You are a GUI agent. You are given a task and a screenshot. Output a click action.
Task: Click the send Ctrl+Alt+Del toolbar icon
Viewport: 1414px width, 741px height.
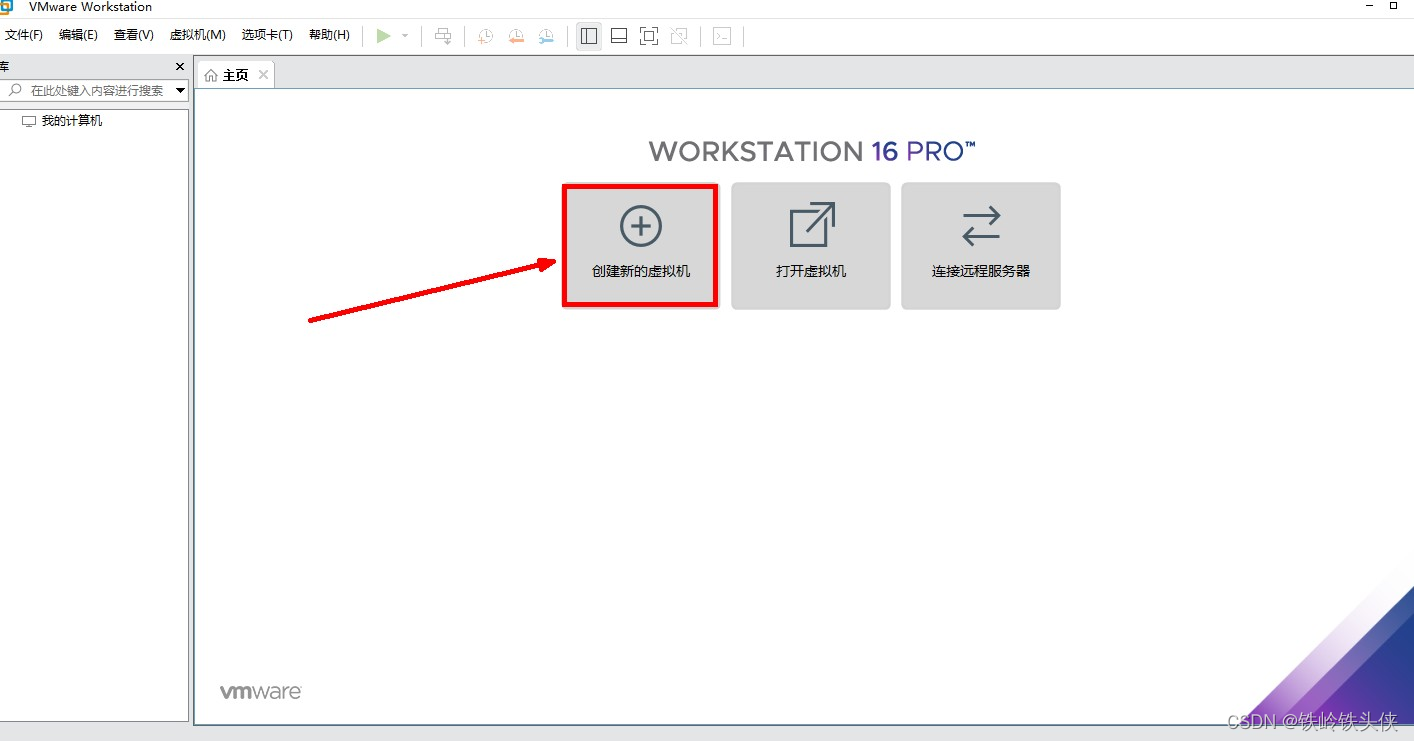coord(443,36)
